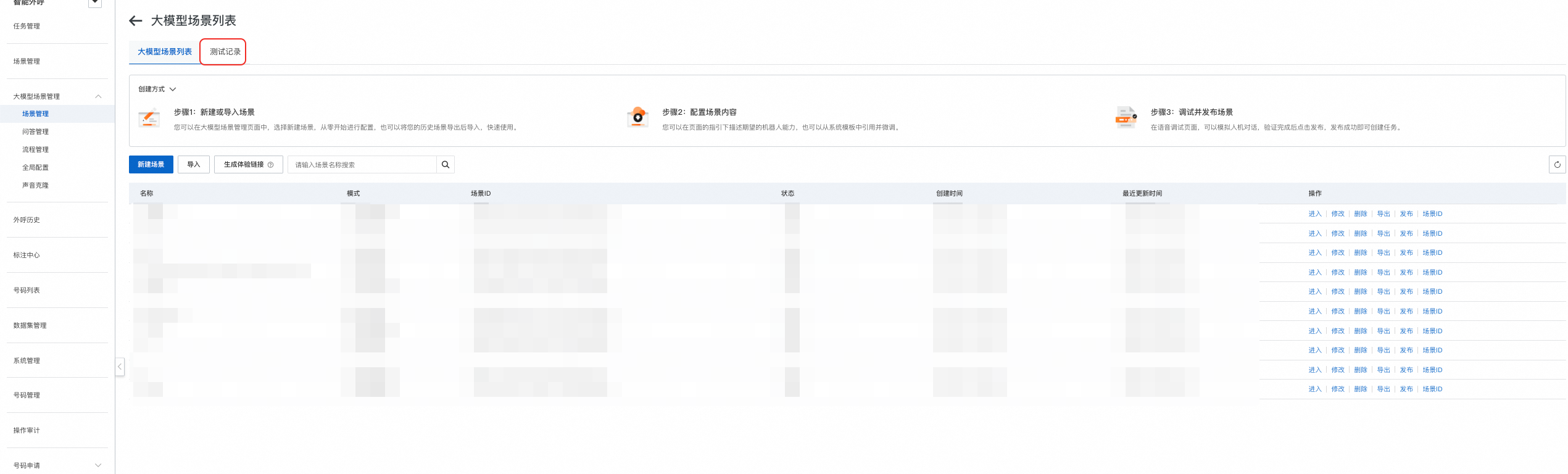
Task: Click the 状态 column header
Action: [x=787, y=193]
